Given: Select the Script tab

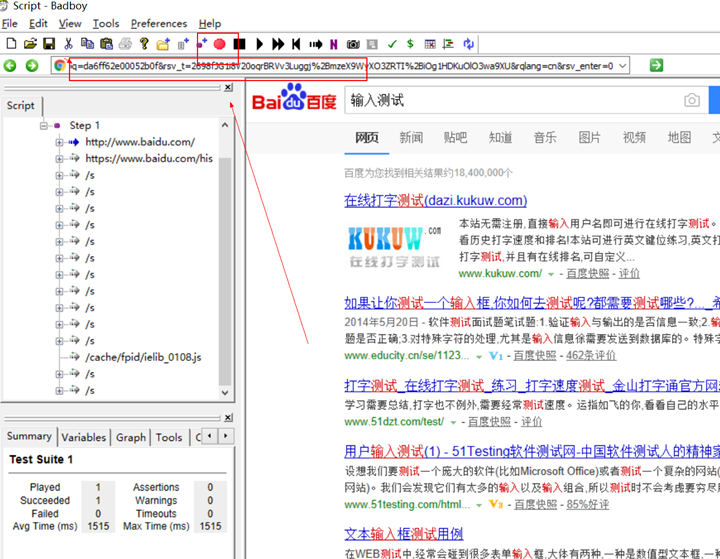Looking at the screenshot, I should [x=21, y=106].
